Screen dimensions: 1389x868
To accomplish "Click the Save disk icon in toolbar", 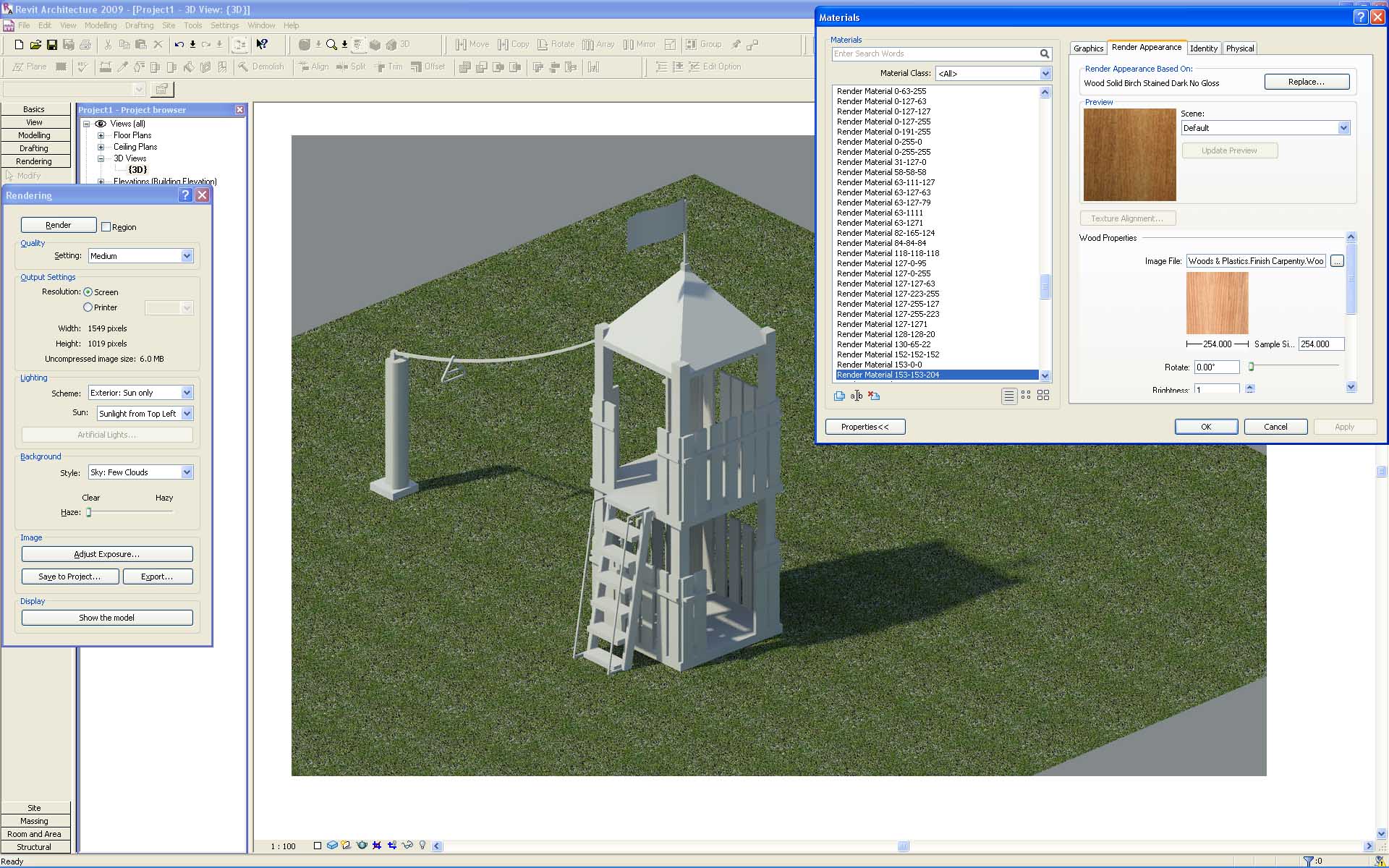I will point(52,45).
